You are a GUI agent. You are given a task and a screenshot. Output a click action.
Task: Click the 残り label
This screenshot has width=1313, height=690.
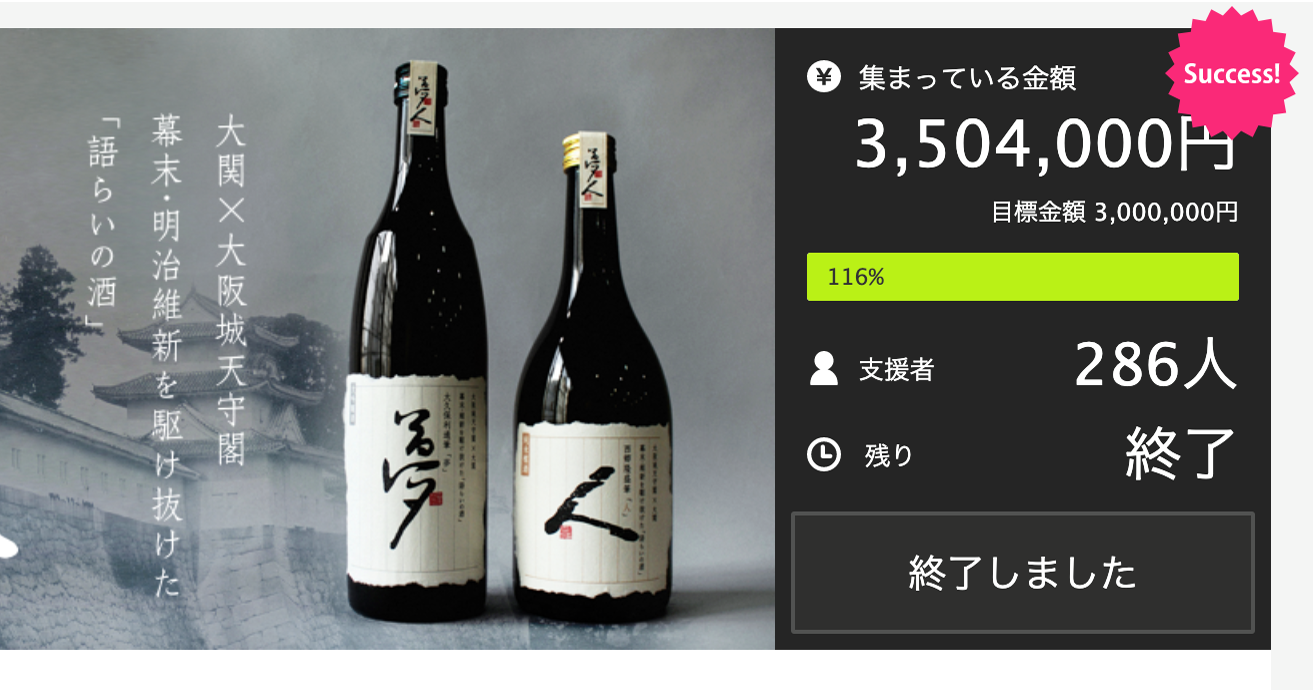click(x=889, y=456)
